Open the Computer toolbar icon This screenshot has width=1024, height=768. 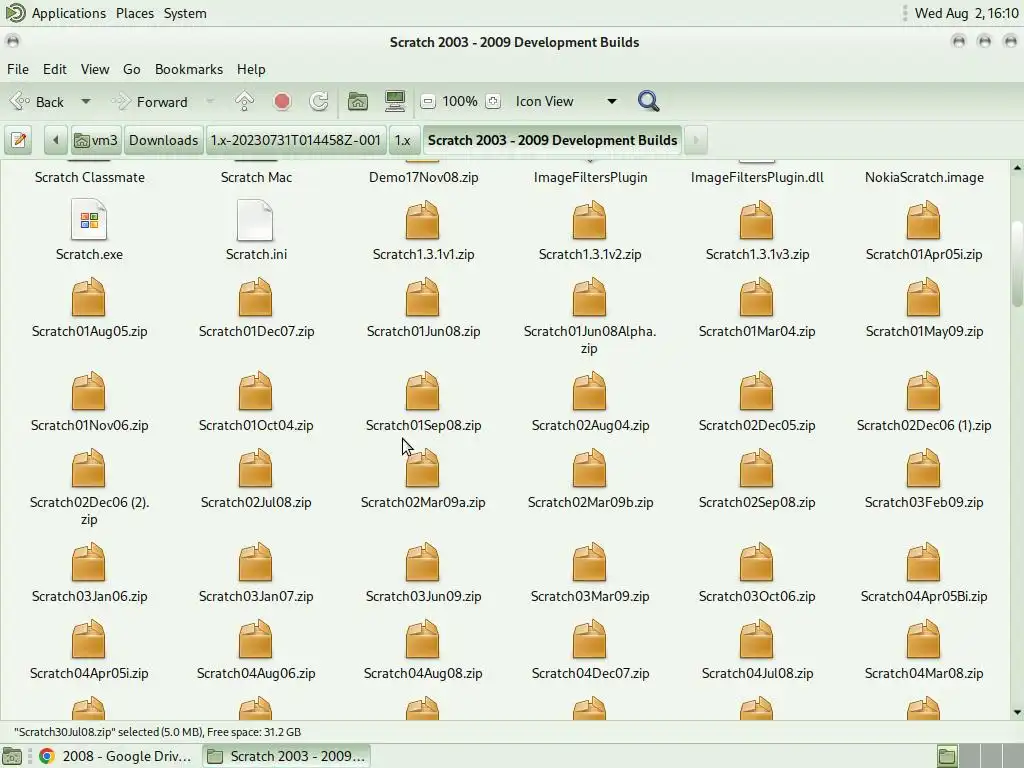(395, 101)
